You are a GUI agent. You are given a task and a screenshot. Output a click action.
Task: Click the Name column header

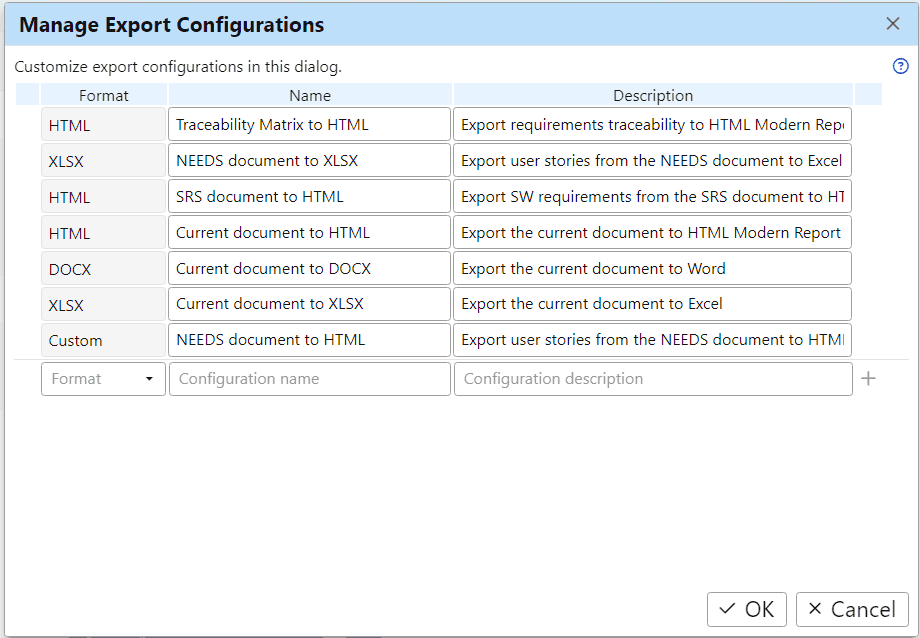coord(310,96)
